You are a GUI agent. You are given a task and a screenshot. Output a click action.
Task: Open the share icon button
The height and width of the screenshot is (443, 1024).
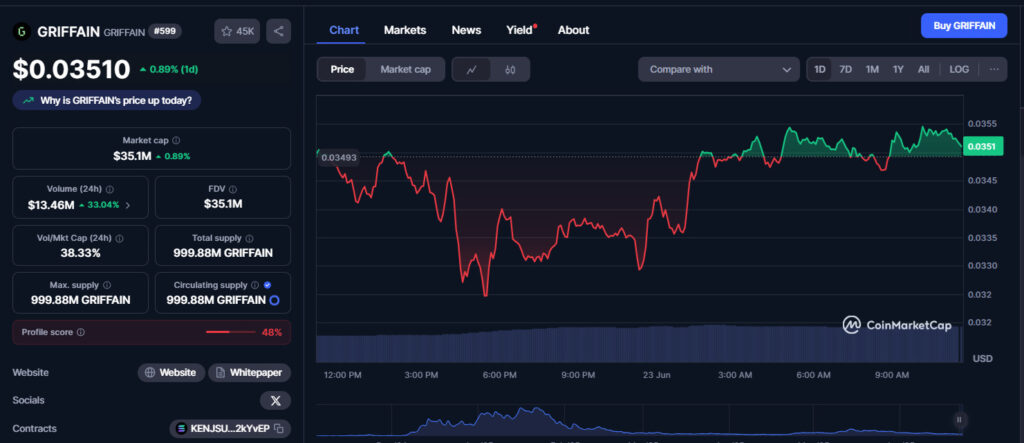point(279,31)
